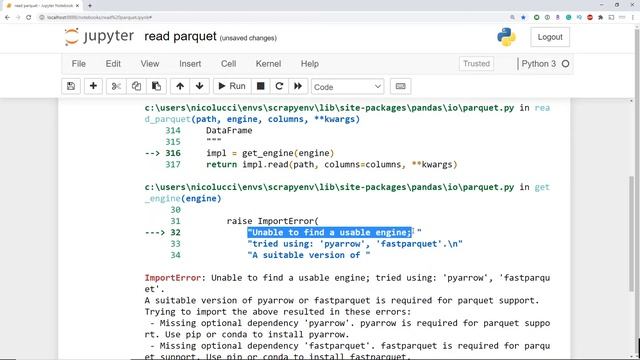Click line 33 tried using pyarrow fastparquet
The height and width of the screenshot is (360, 640).
tap(355, 244)
